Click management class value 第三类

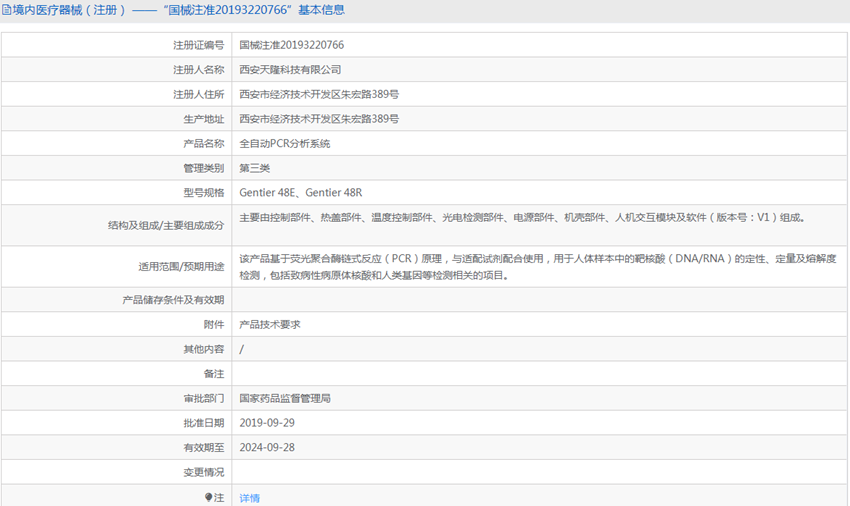coord(254,168)
